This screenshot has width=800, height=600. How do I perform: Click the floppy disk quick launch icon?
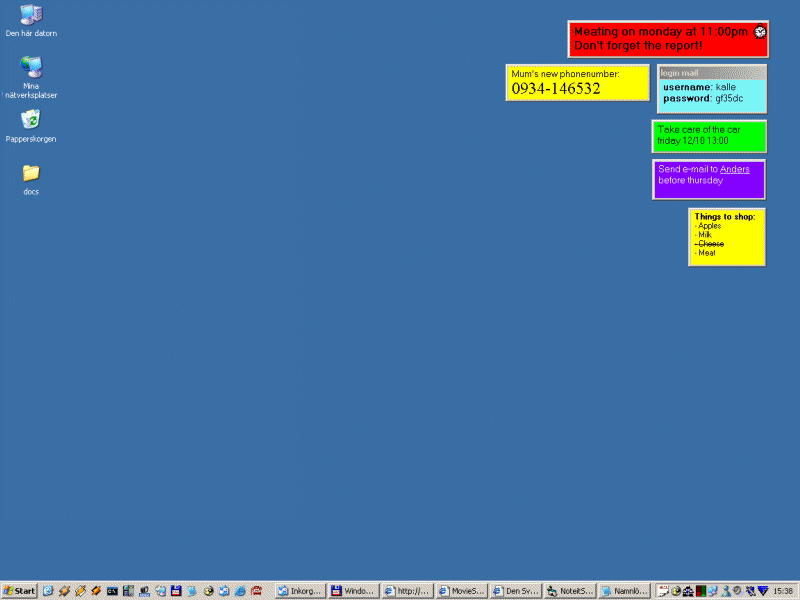click(176, 591)
